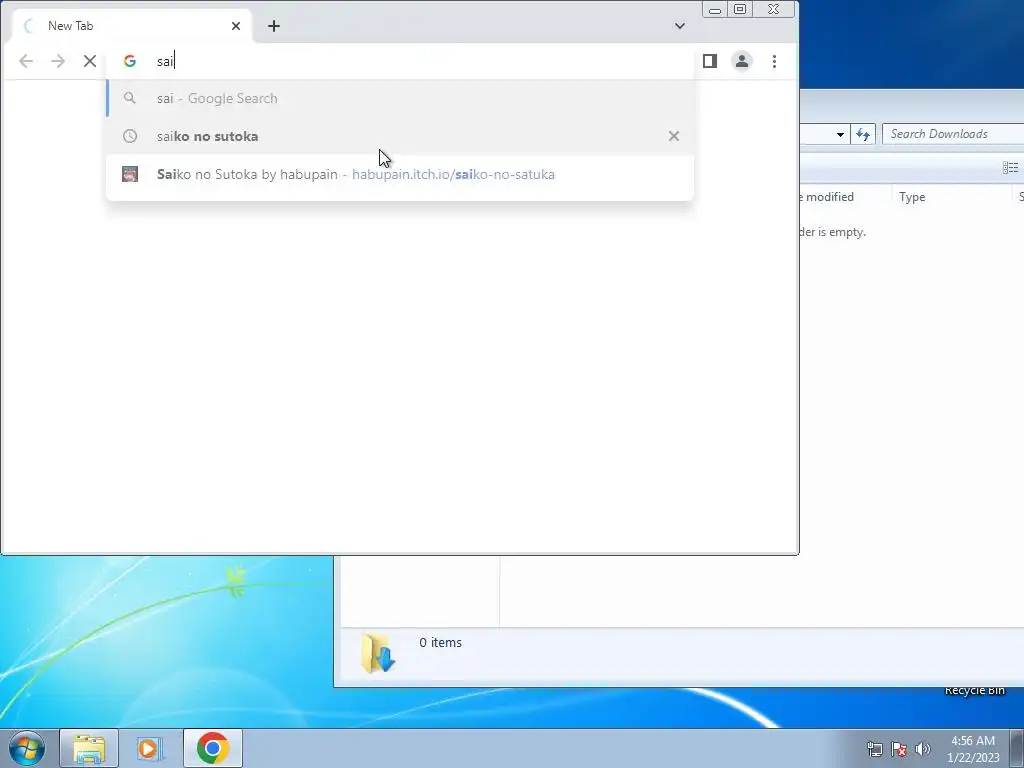Close the New Tab tab
The height and width of the screenshot is (768, 1024).
236,26
